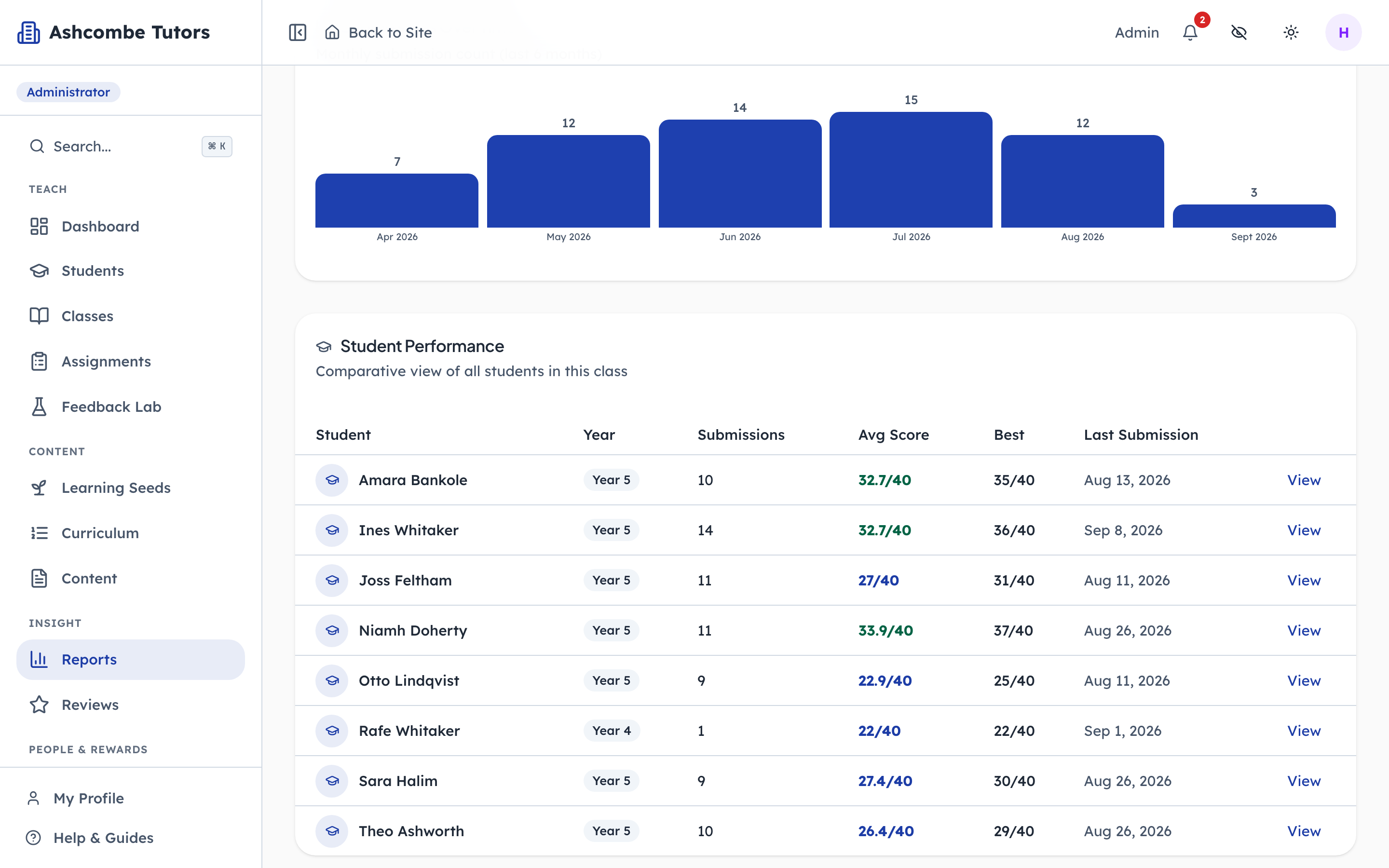Click the Admin label in header
The width and height of the screenshot is (1389, 868).
tap(1136, 33)
